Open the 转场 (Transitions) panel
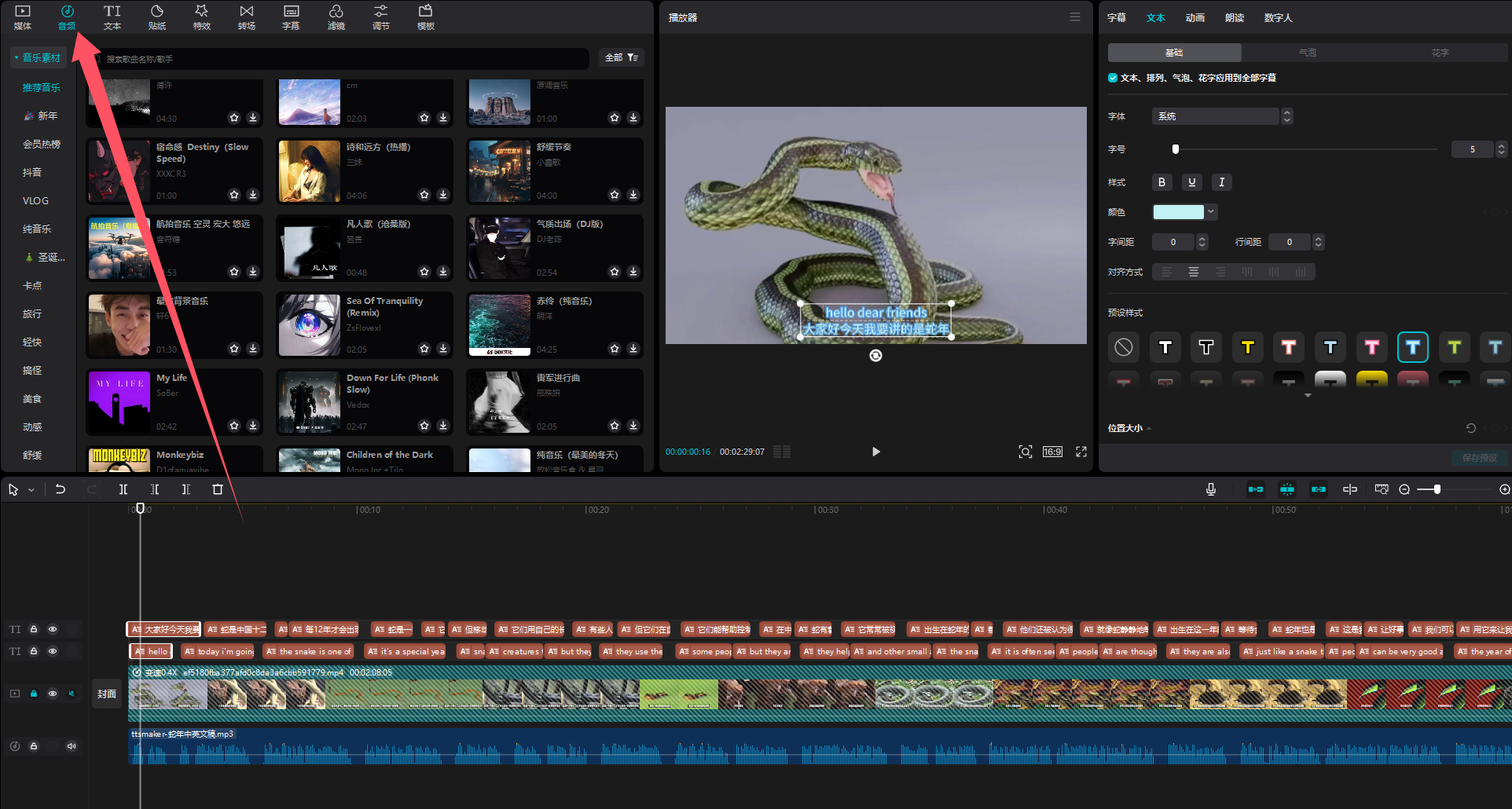The width and height of the screenshot is (1512, 809). pyautogui.click(x=247, y=16)
